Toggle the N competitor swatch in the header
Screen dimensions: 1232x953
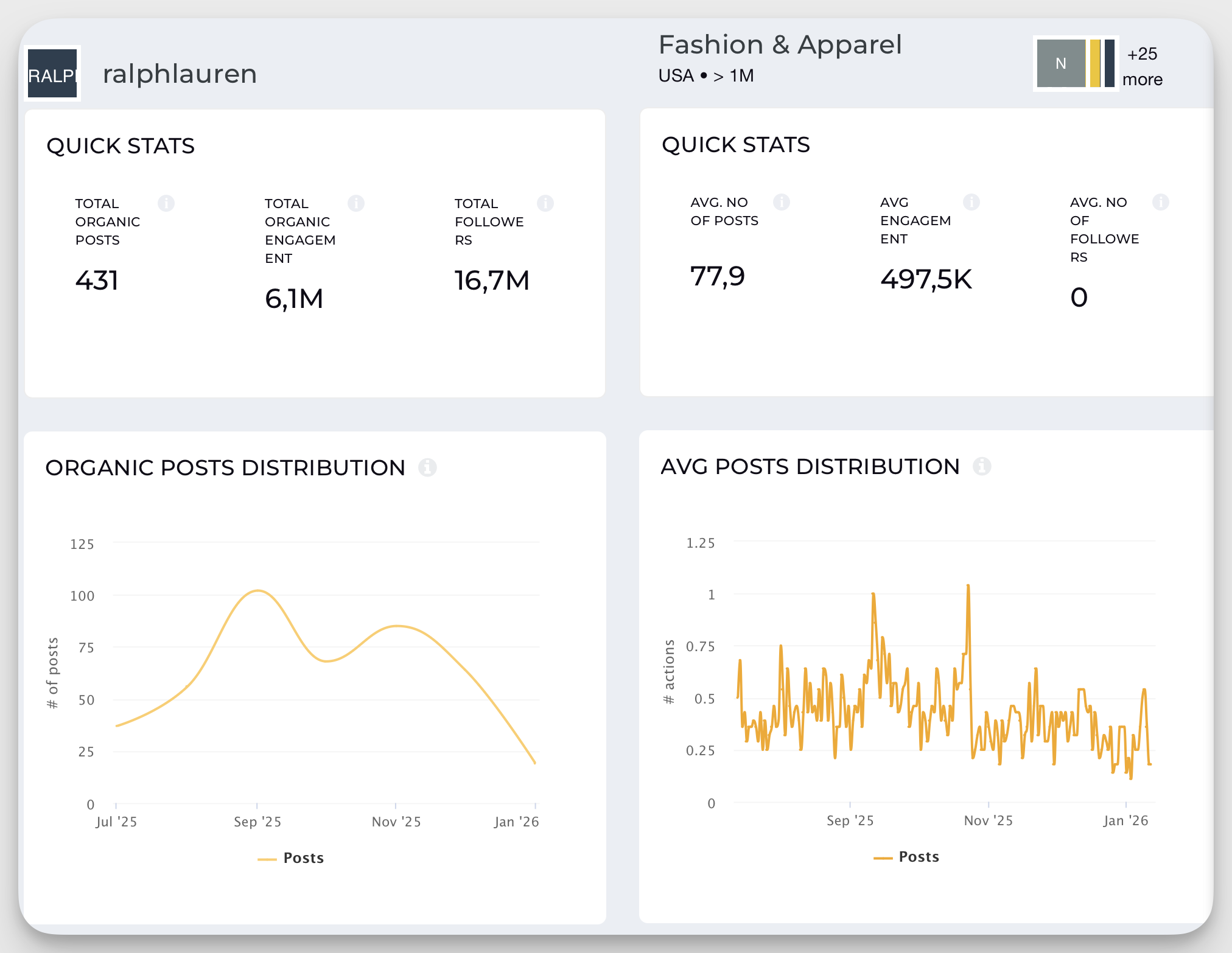tap(1060, 63)
